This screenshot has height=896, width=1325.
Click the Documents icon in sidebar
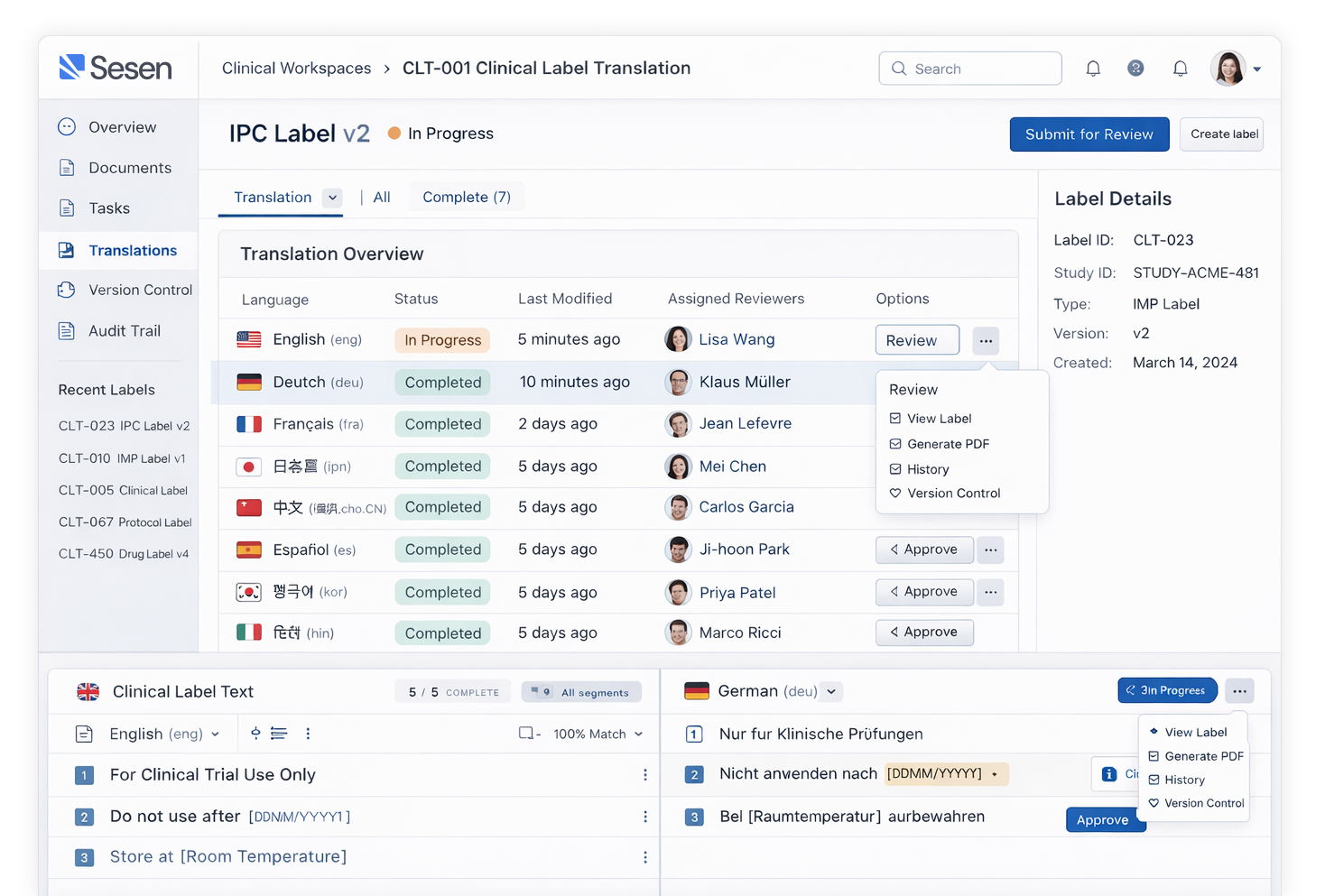(x=67, y=168)
